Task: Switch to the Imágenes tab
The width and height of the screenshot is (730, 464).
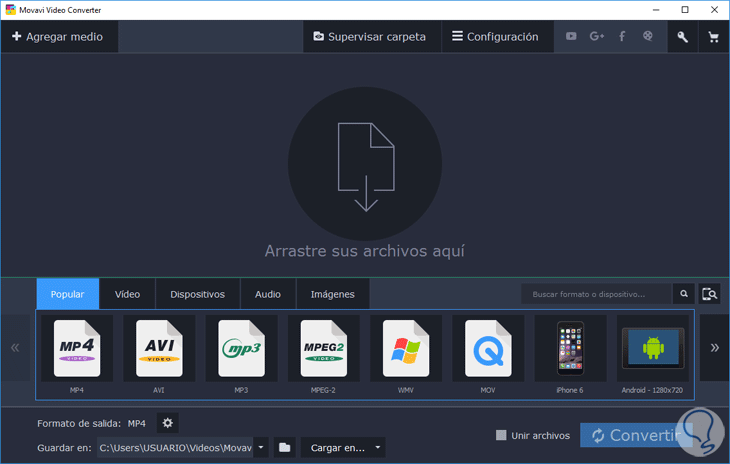Action: (x=332, y=294)
